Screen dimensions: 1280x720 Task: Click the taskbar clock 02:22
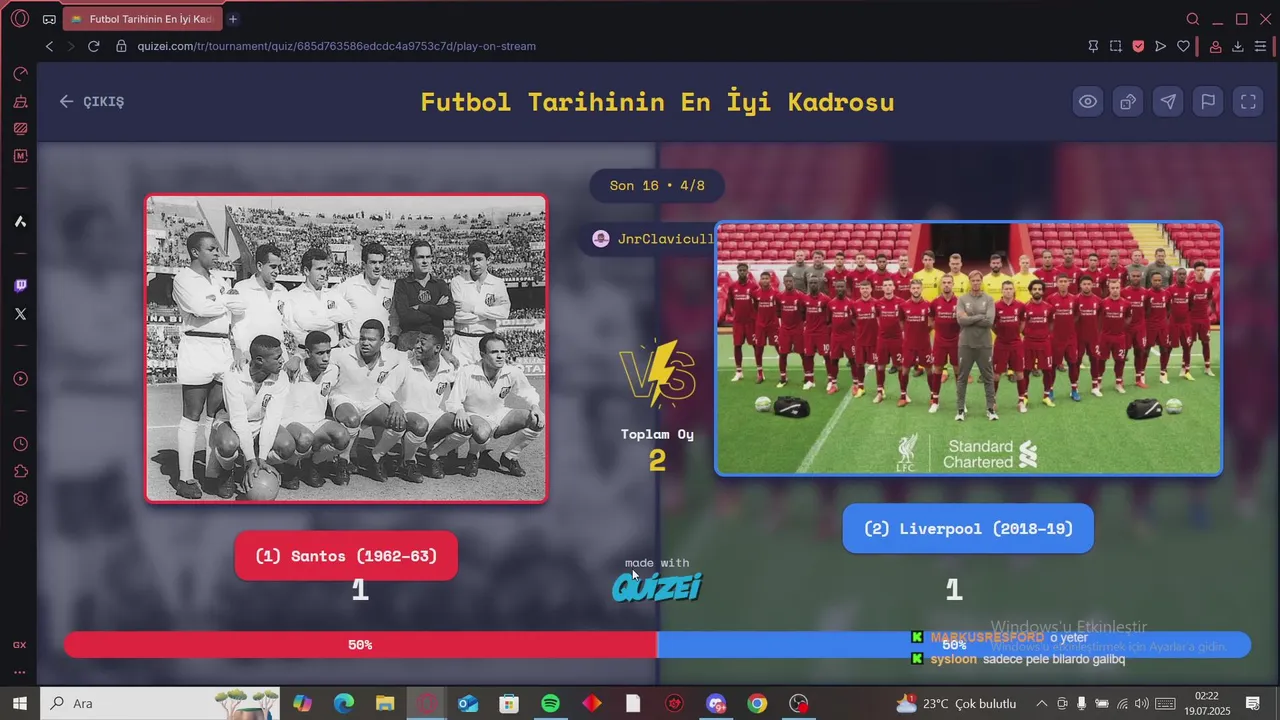(x=1207, y=703)
